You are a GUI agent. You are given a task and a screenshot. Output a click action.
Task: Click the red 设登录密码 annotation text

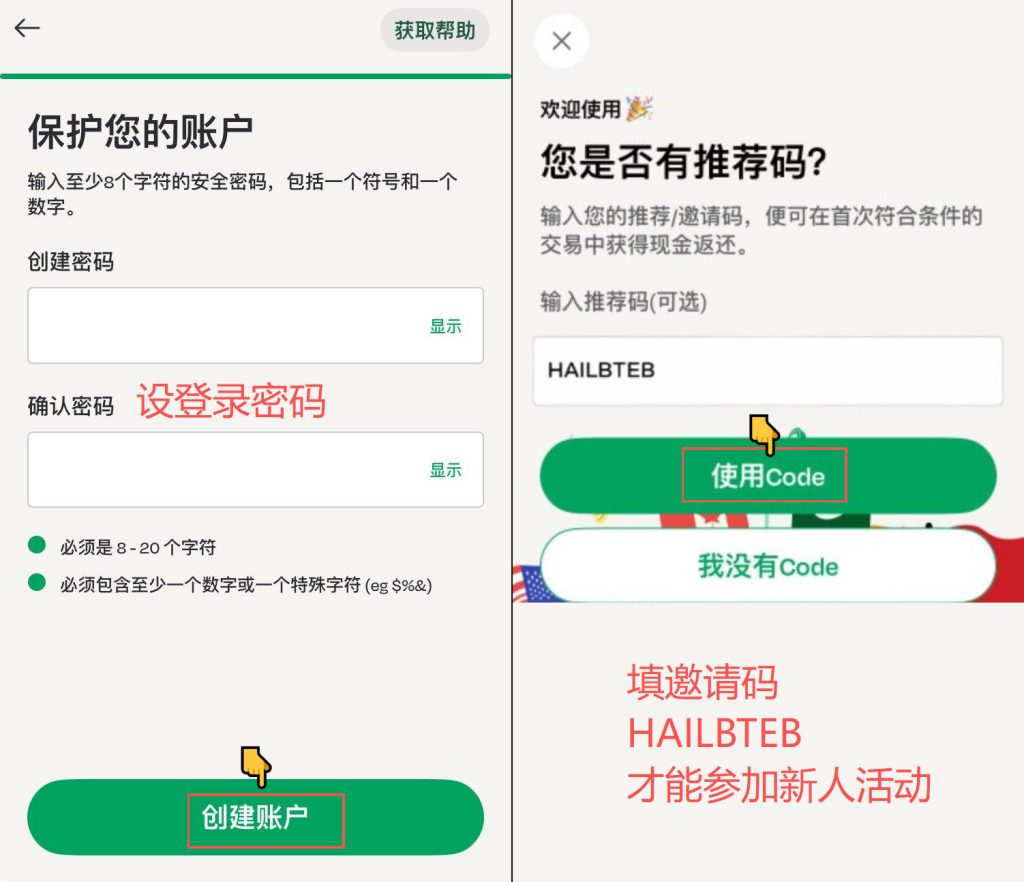(x=231, y=401)
